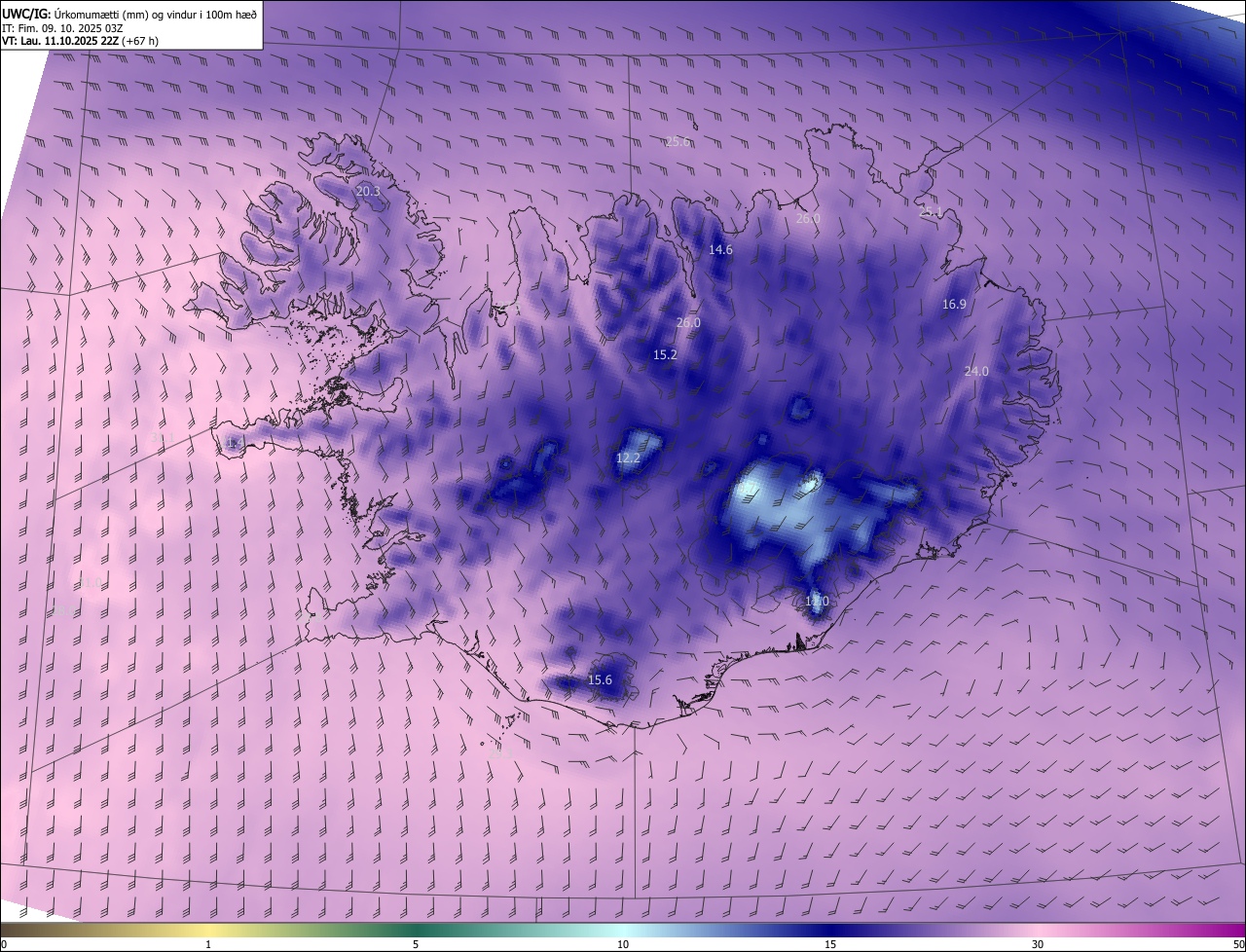This screenshot has height=952, width=1246.
Task: Click the tick label 1 on the colour scale
Action: point(208,944)
